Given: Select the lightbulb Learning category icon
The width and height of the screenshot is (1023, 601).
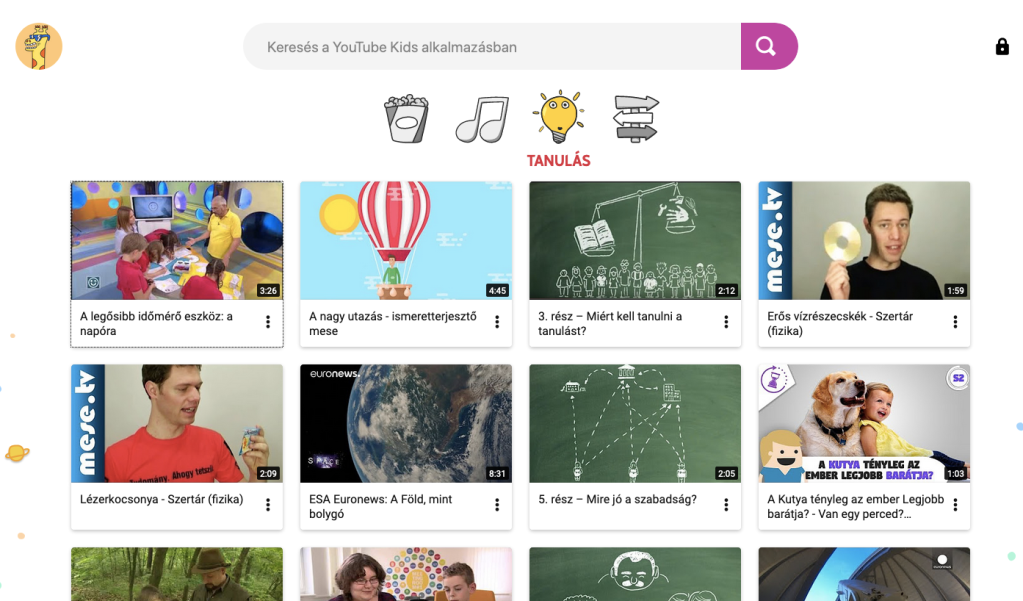Looking at the screenshot, I should [558, 118].
